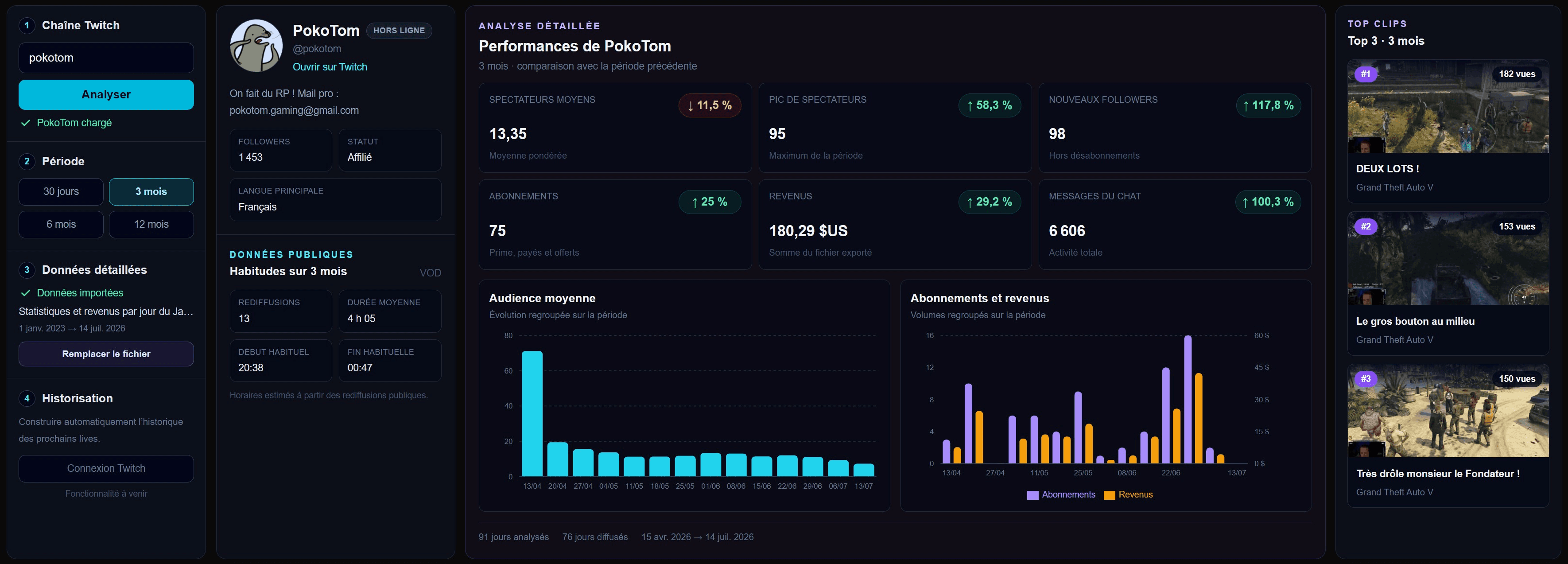Click the ↑ 58,3 % trend badge
Viewport: 1568px width, 564px height.
point(990,105)
